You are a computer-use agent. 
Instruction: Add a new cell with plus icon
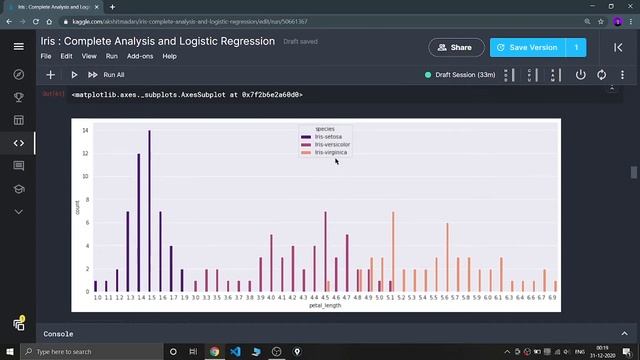50,75
